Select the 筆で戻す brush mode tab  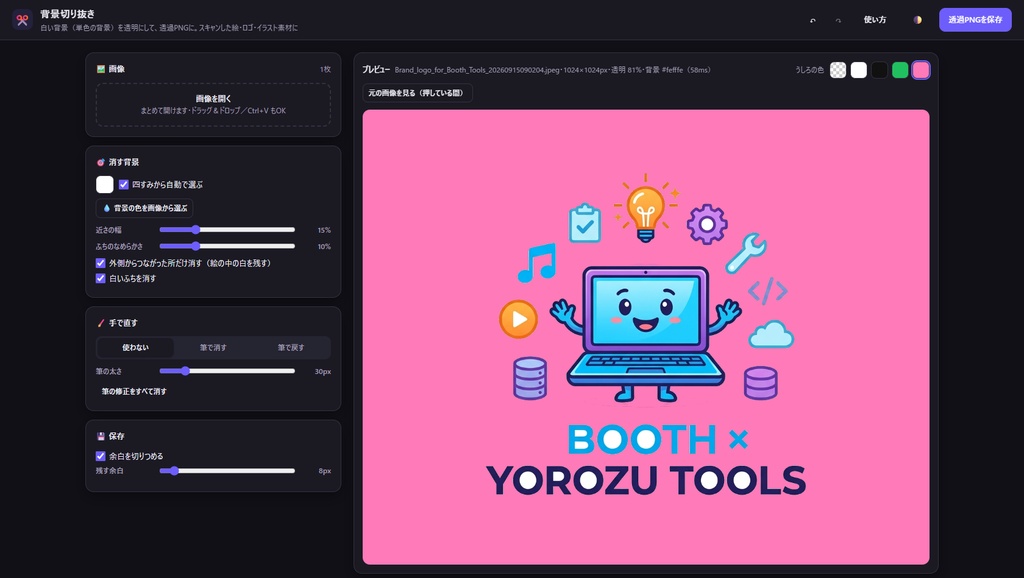click(x=291, y=347)
